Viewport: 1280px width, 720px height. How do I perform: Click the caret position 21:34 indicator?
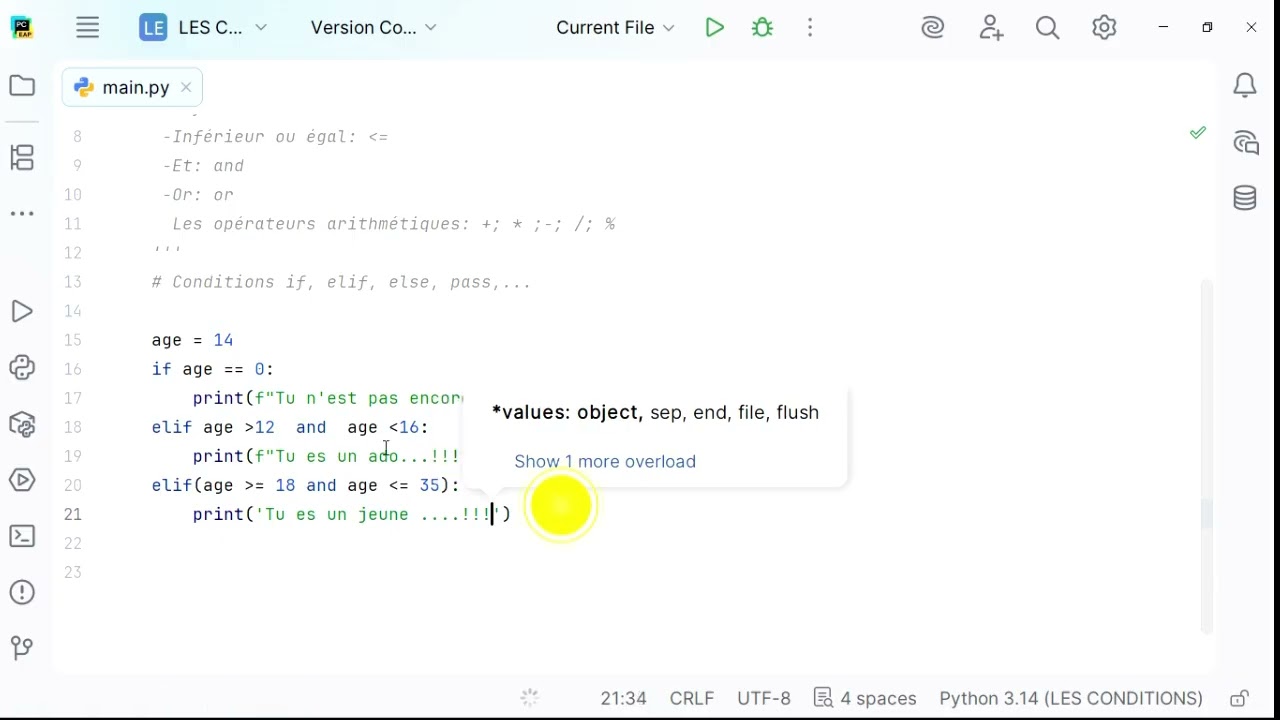point(623,698)
